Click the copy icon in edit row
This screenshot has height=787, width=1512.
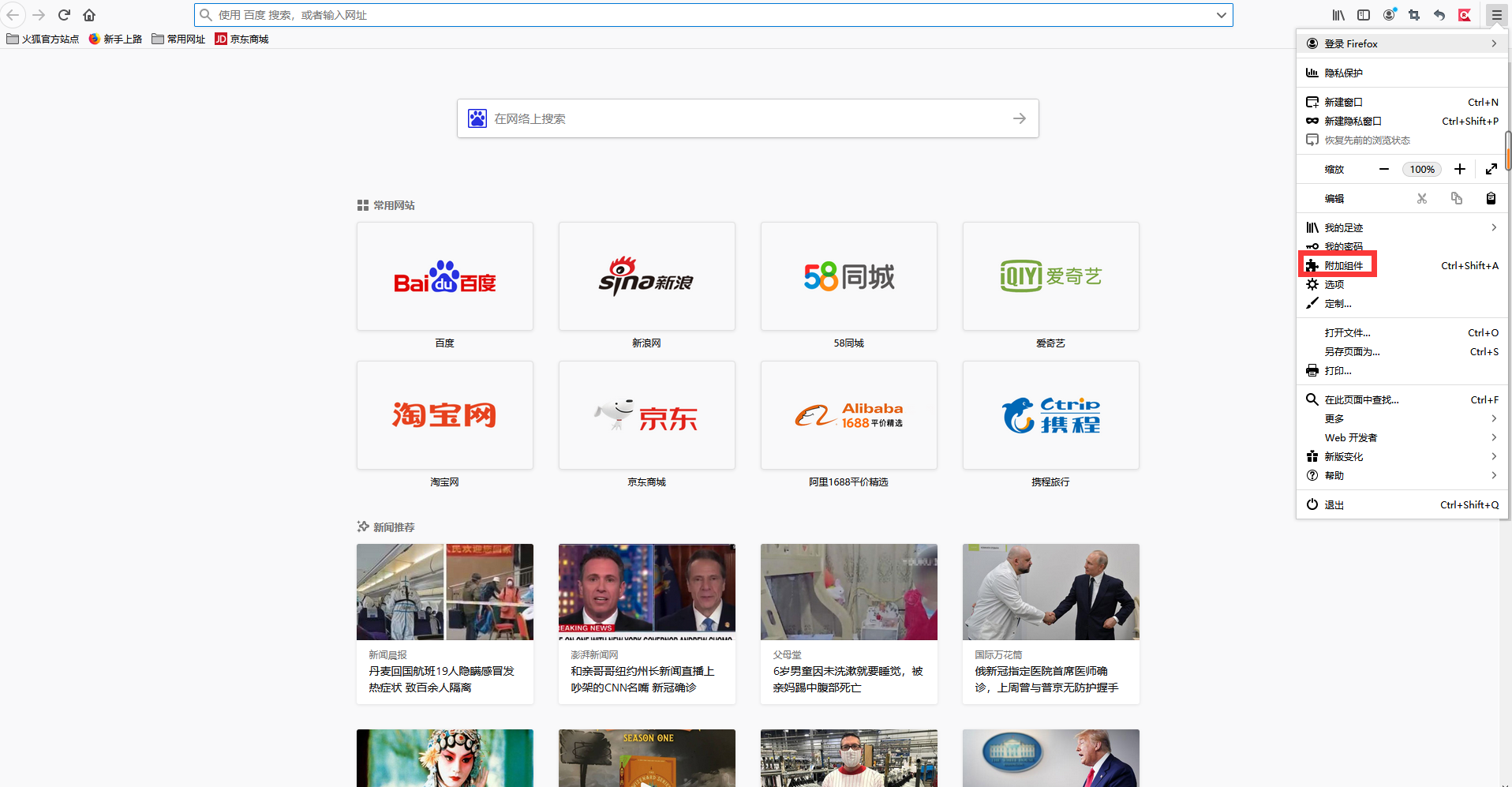pos(1457,198)
